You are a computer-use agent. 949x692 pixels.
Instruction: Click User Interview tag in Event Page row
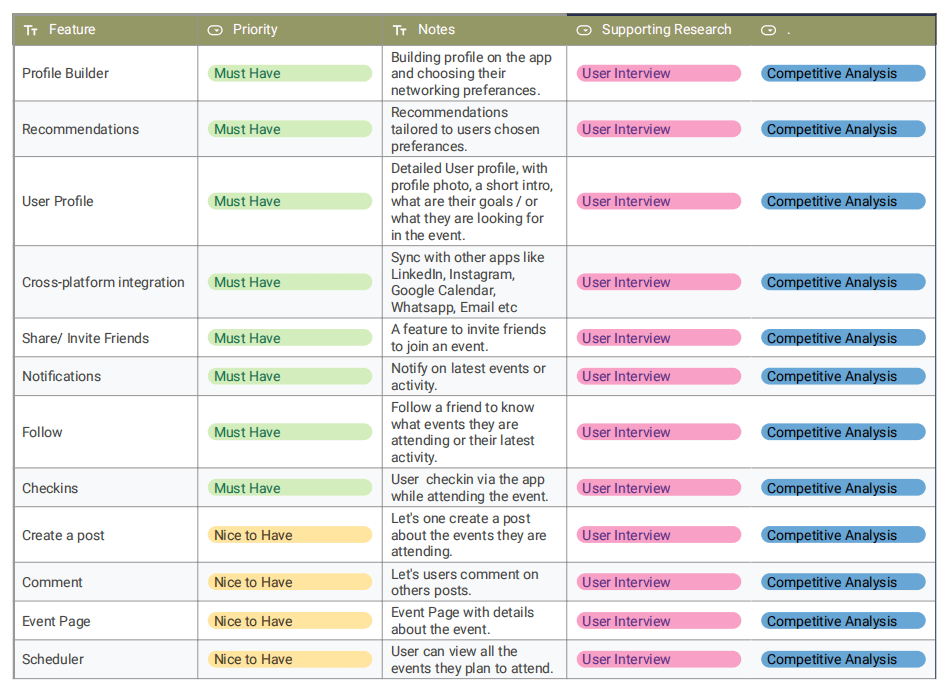(658, 621)
